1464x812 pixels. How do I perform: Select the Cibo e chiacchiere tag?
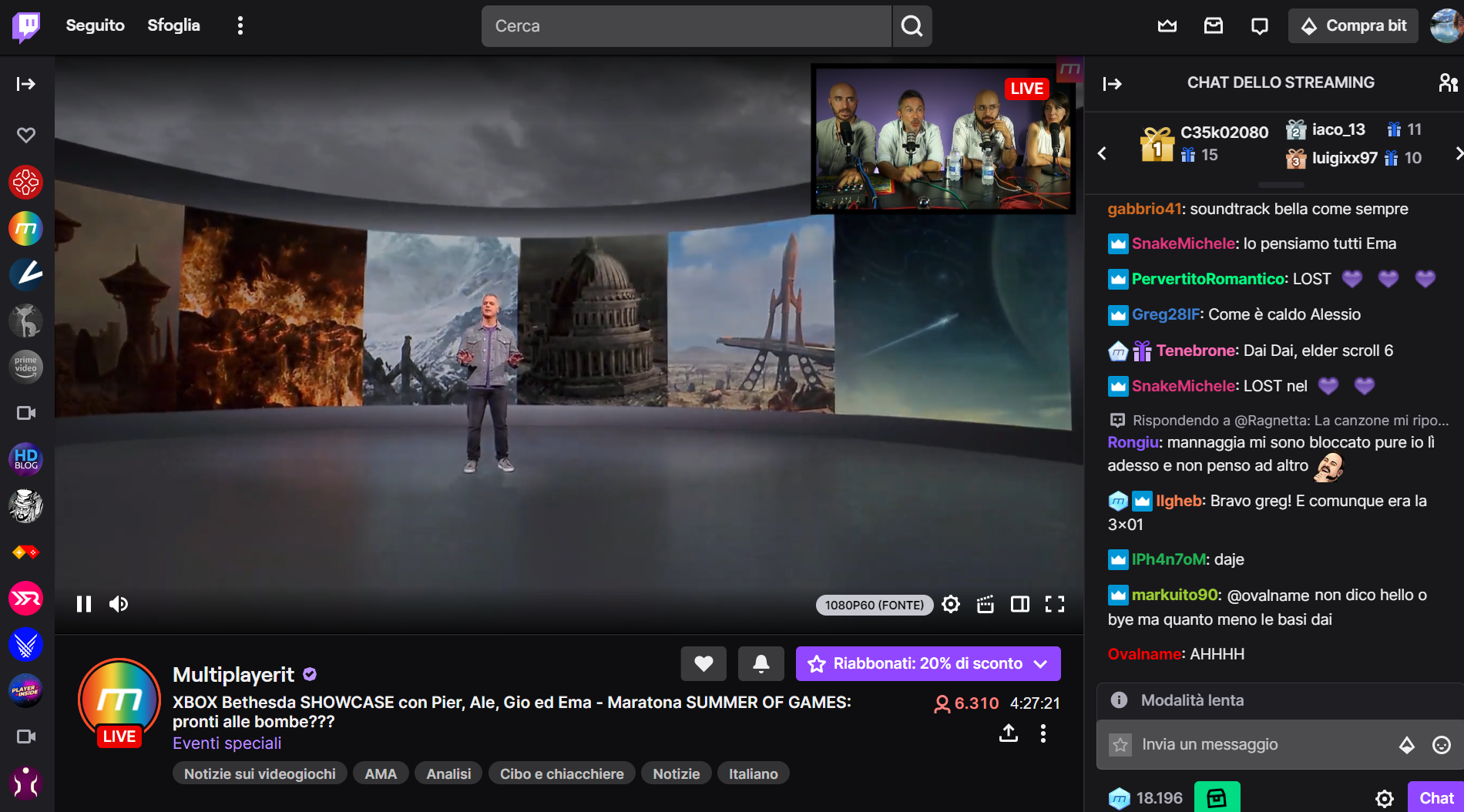(x=562, y=773)
